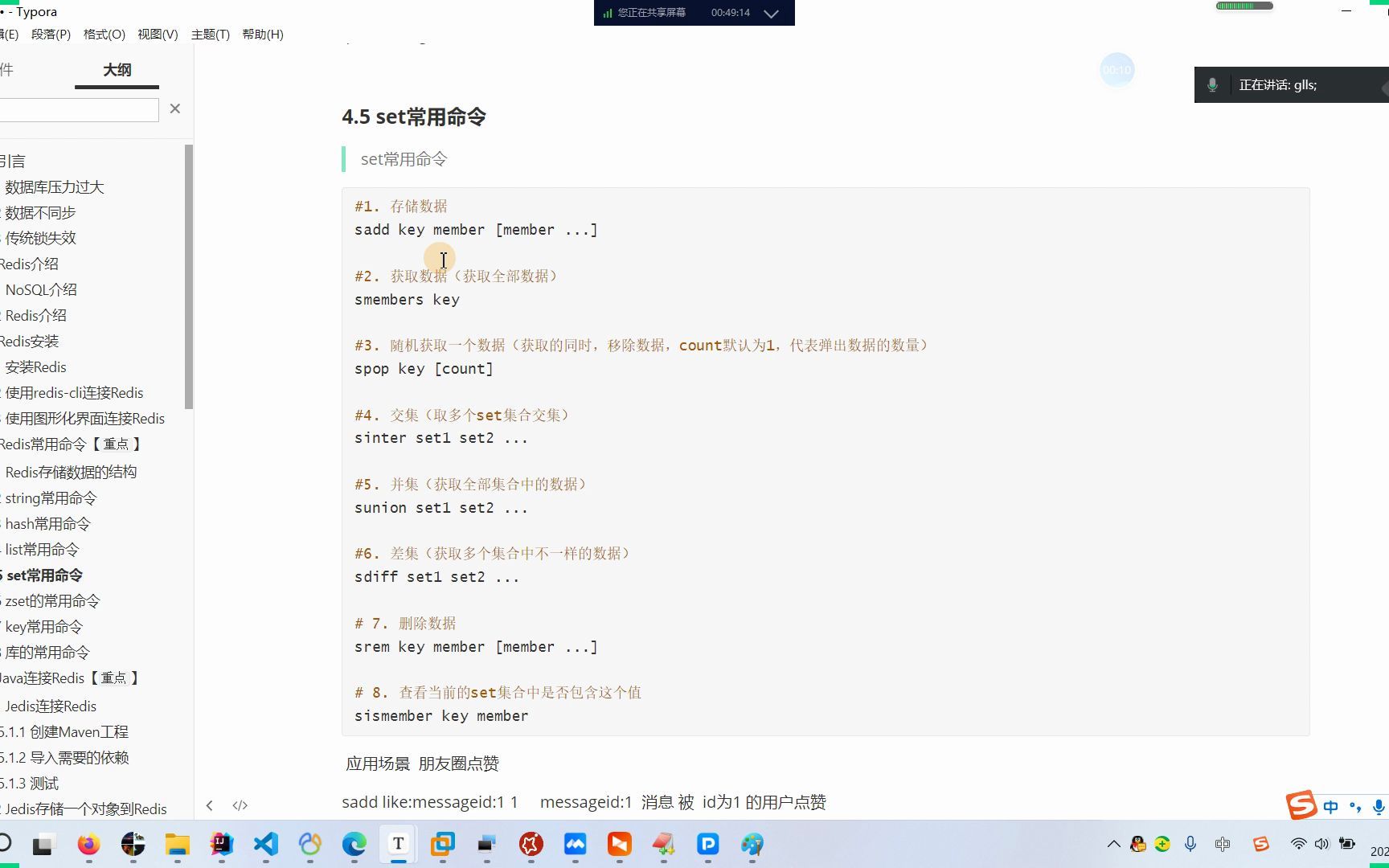This screenshot has height=868, width=1389.
Task: Open IntelliJ IDEA from the taskbar
Action: point(221,844)
